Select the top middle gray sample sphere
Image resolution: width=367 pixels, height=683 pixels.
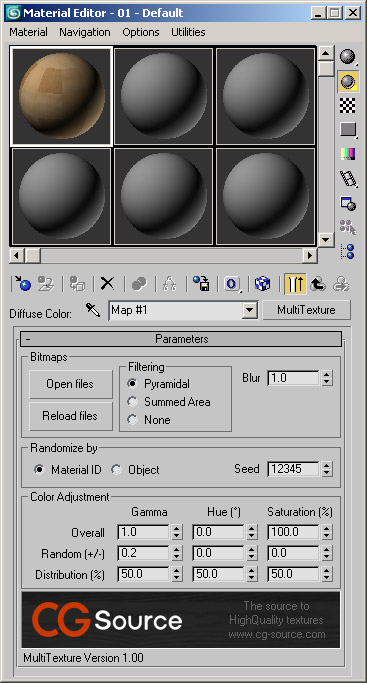[x=163, y=95]
